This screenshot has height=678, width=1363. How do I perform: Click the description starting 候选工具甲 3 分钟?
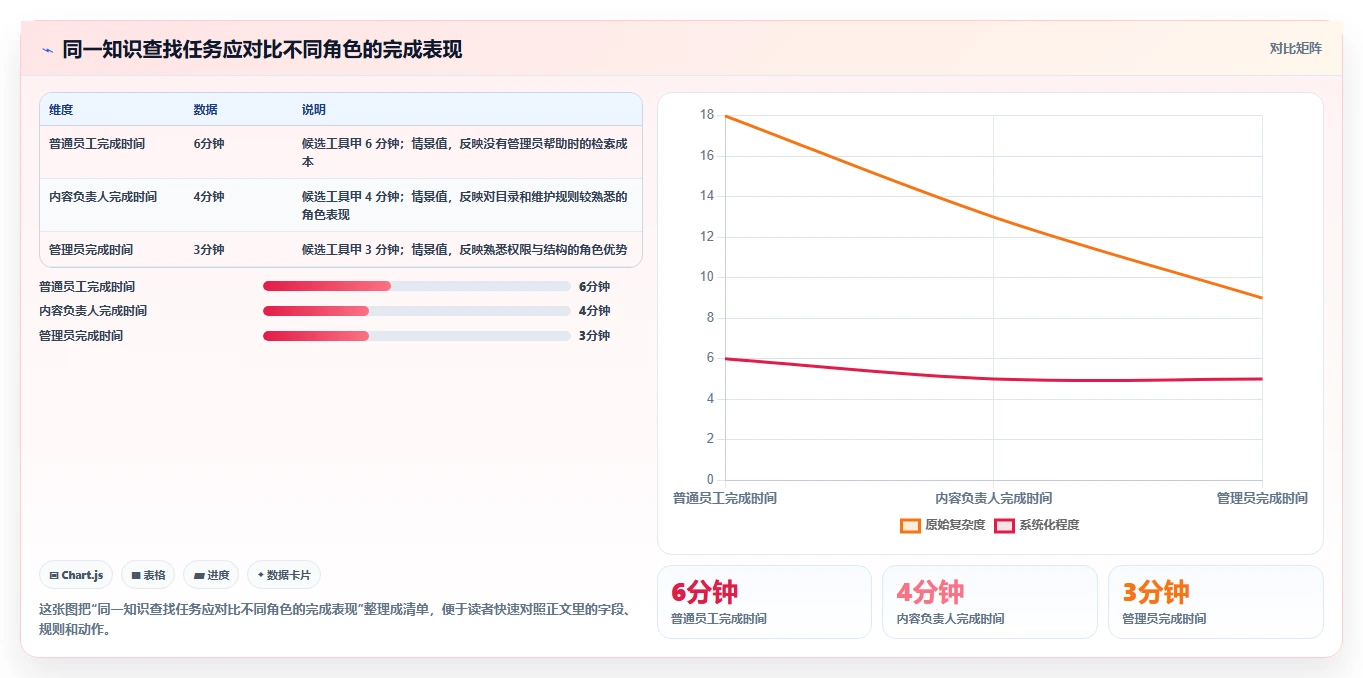[x=465, y=250]
